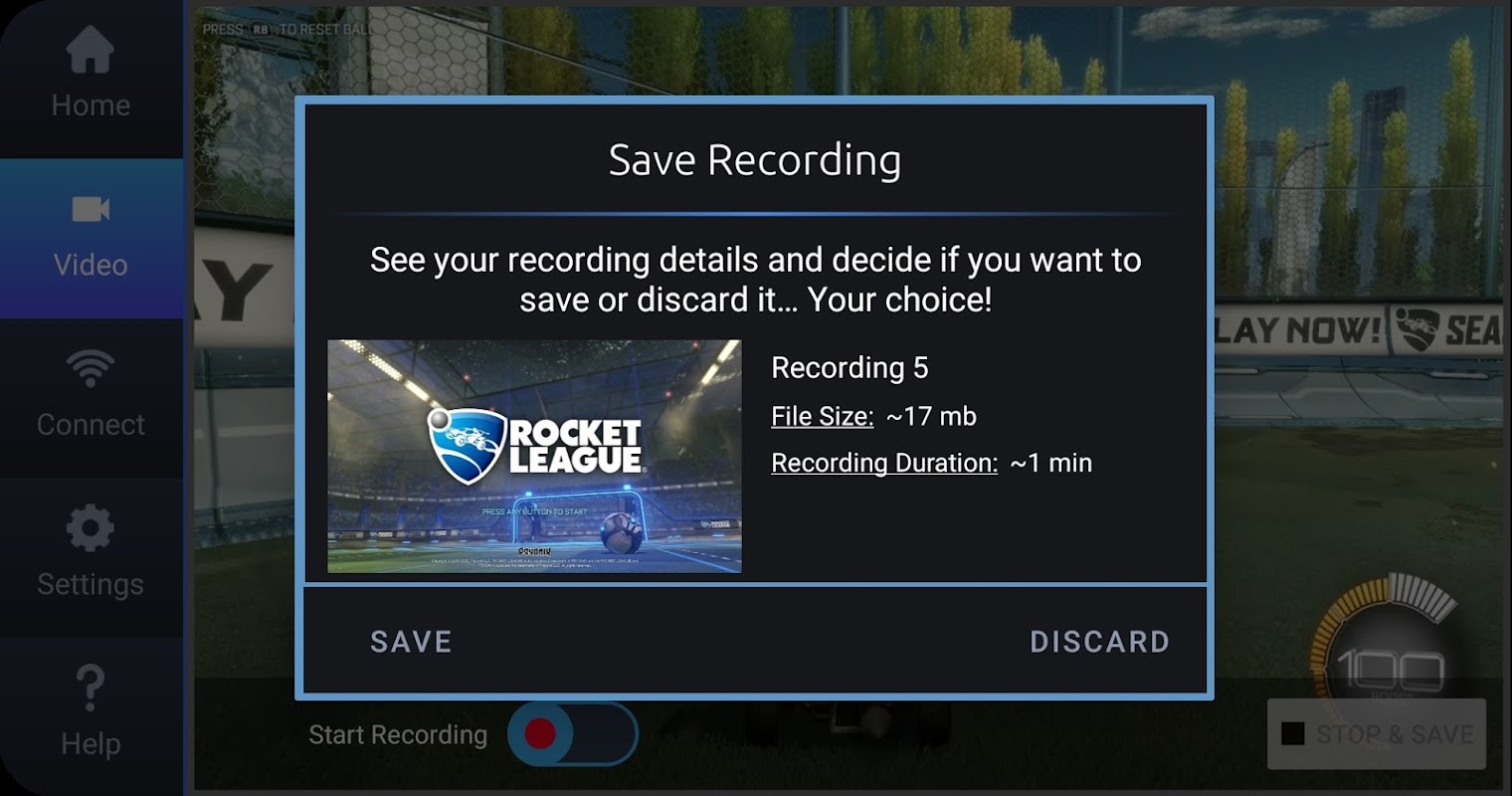Select the Video camera icon
The image size is (1512, 796).
[x=91, y=209]
